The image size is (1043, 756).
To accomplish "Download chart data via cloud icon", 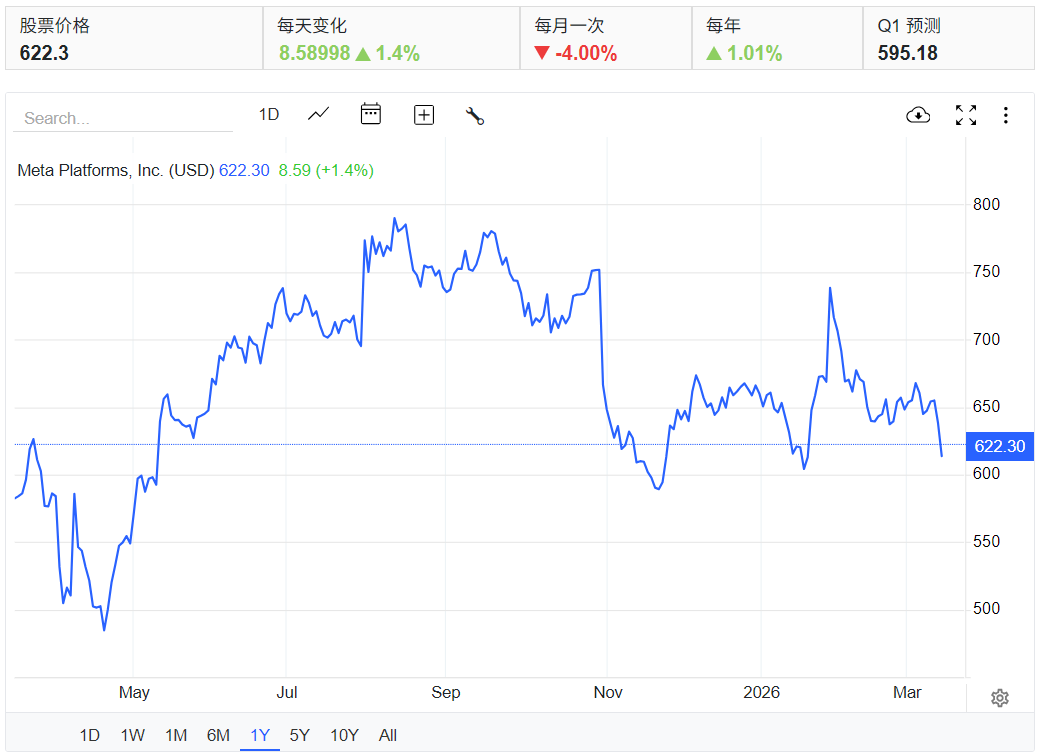I will pyautogui.click(x=918, y=115).
